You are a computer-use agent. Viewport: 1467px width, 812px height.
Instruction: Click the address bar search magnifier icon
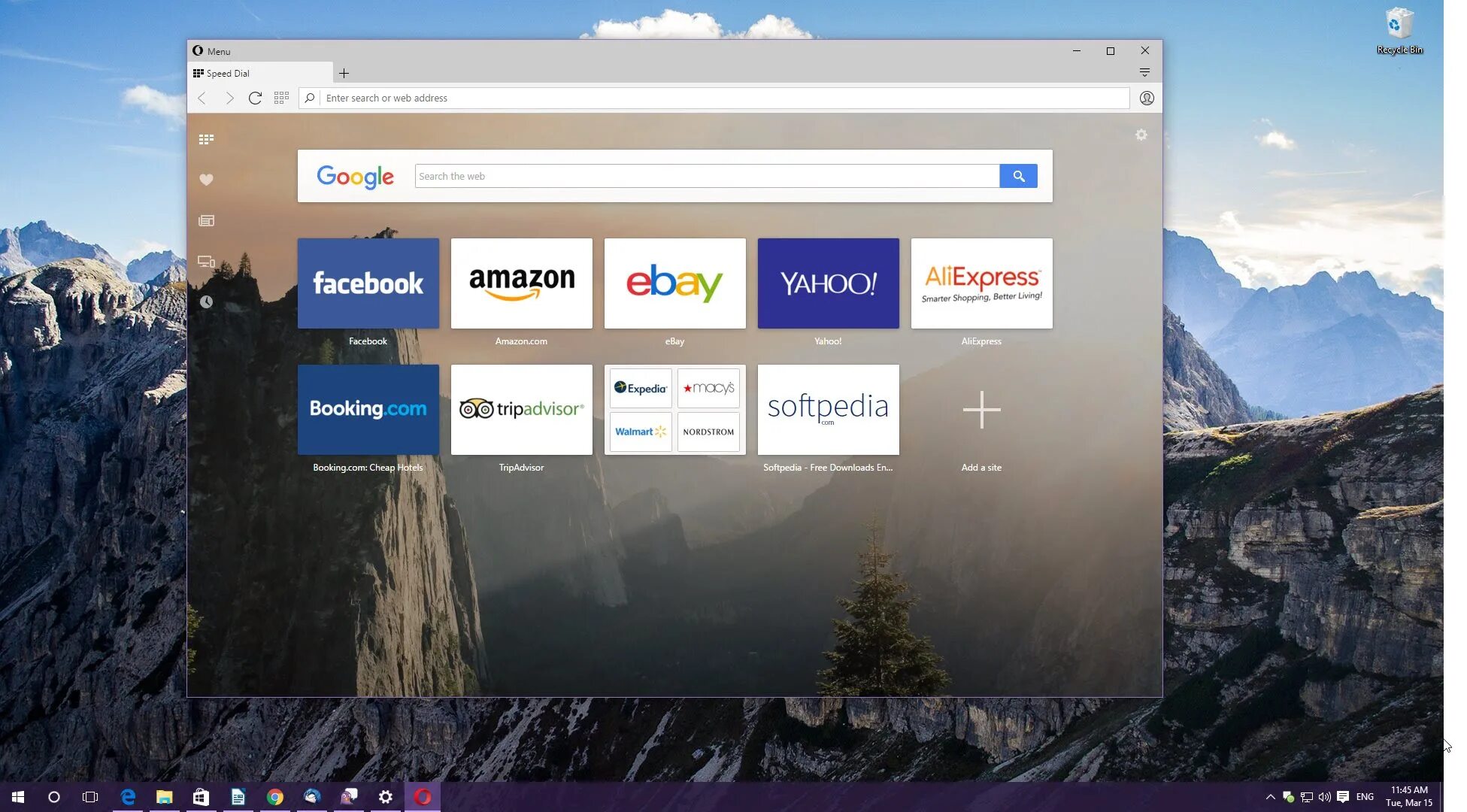pyautogui.click(x=309, y=98)
